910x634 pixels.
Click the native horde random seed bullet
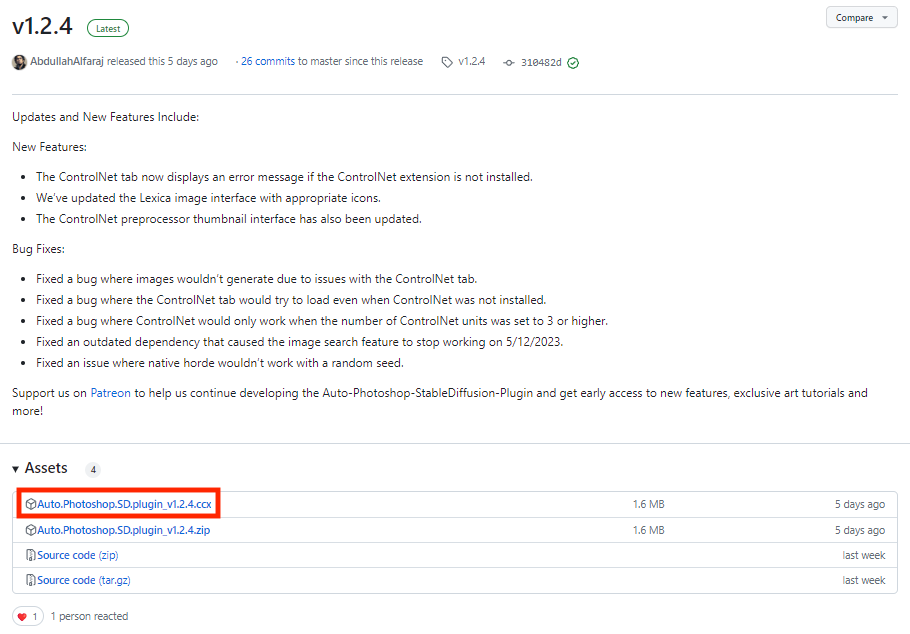click(220, 363)
